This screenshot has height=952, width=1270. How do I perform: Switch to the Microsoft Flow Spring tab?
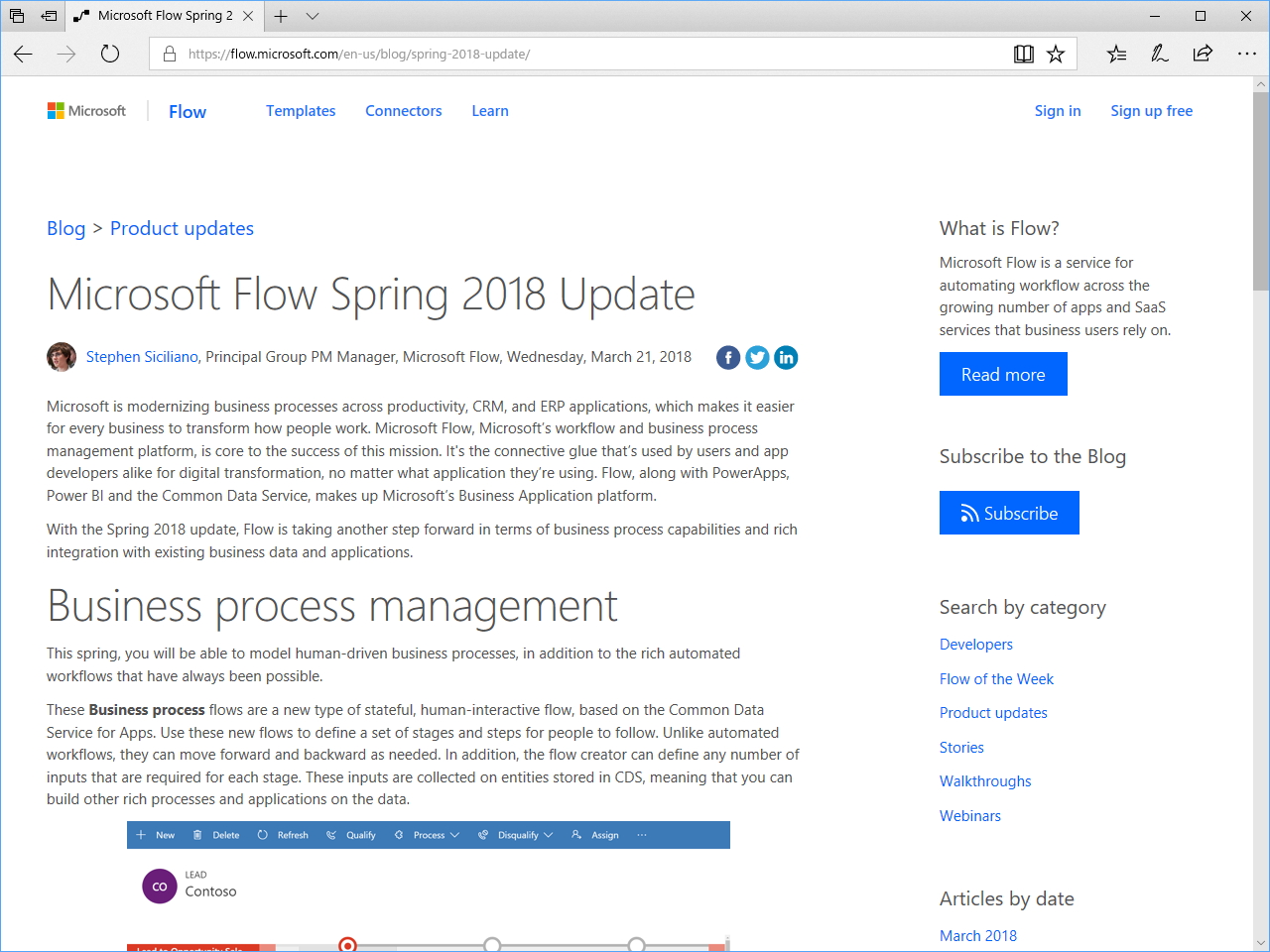164,16
